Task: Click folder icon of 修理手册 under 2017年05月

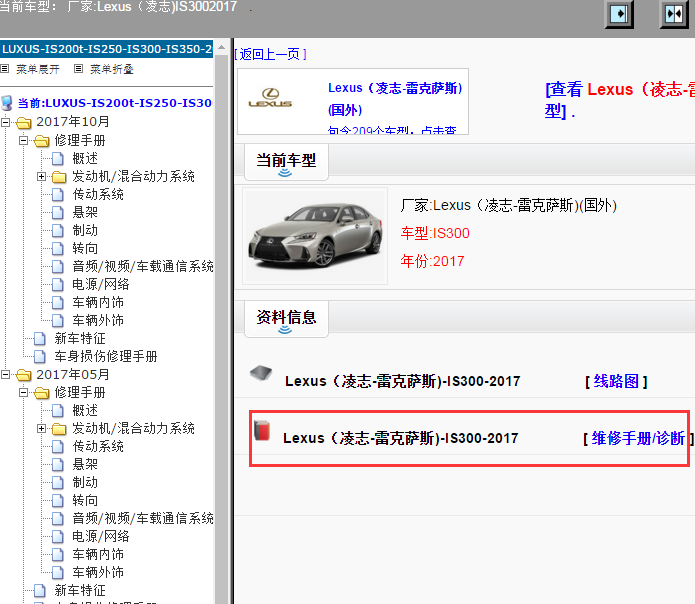Action: click(42, 393)
